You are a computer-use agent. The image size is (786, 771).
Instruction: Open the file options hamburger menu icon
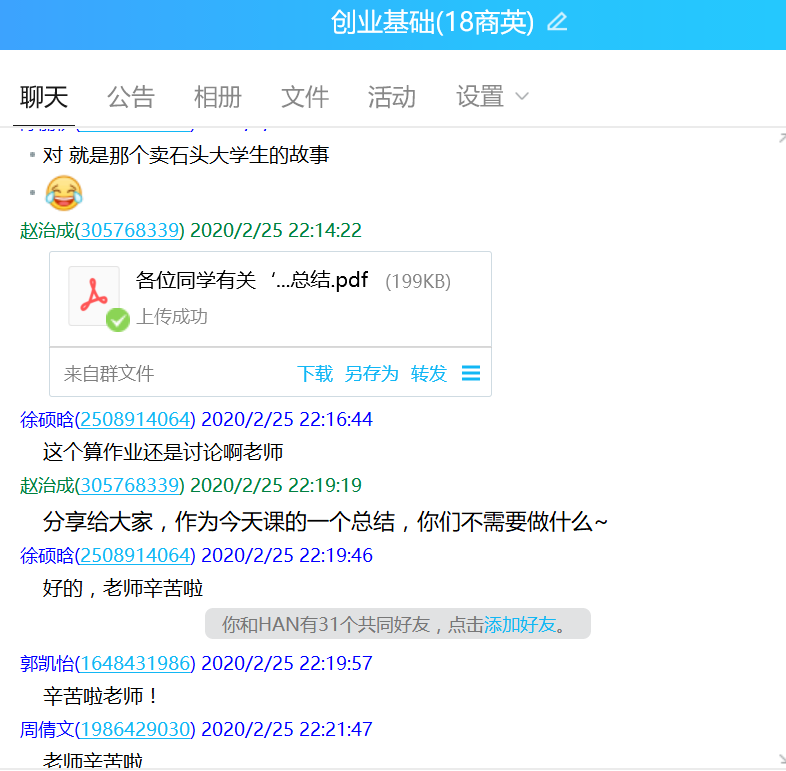[x=471, y=373]
